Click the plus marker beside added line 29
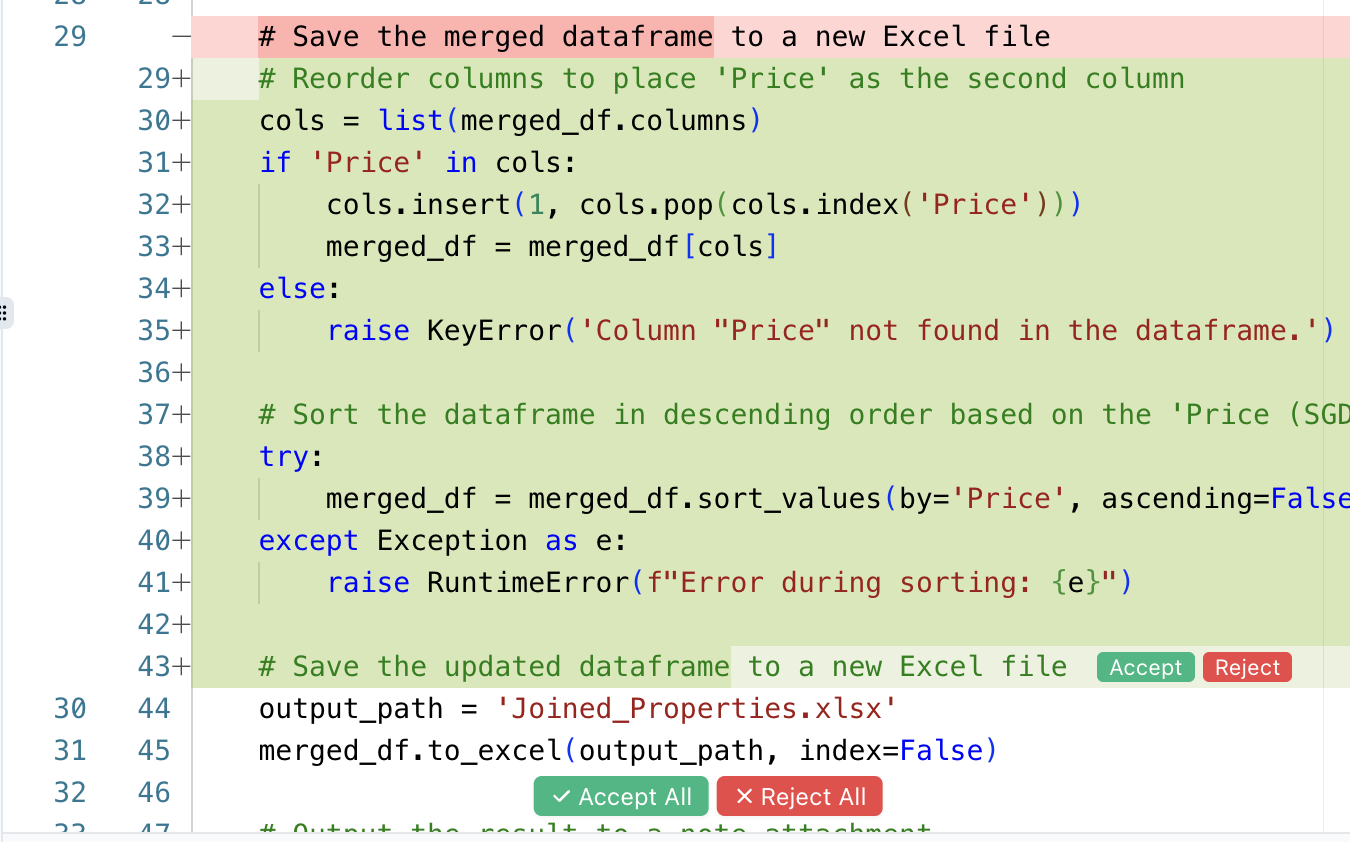Viewport: 1350px width, 842px height. point(182,79)
